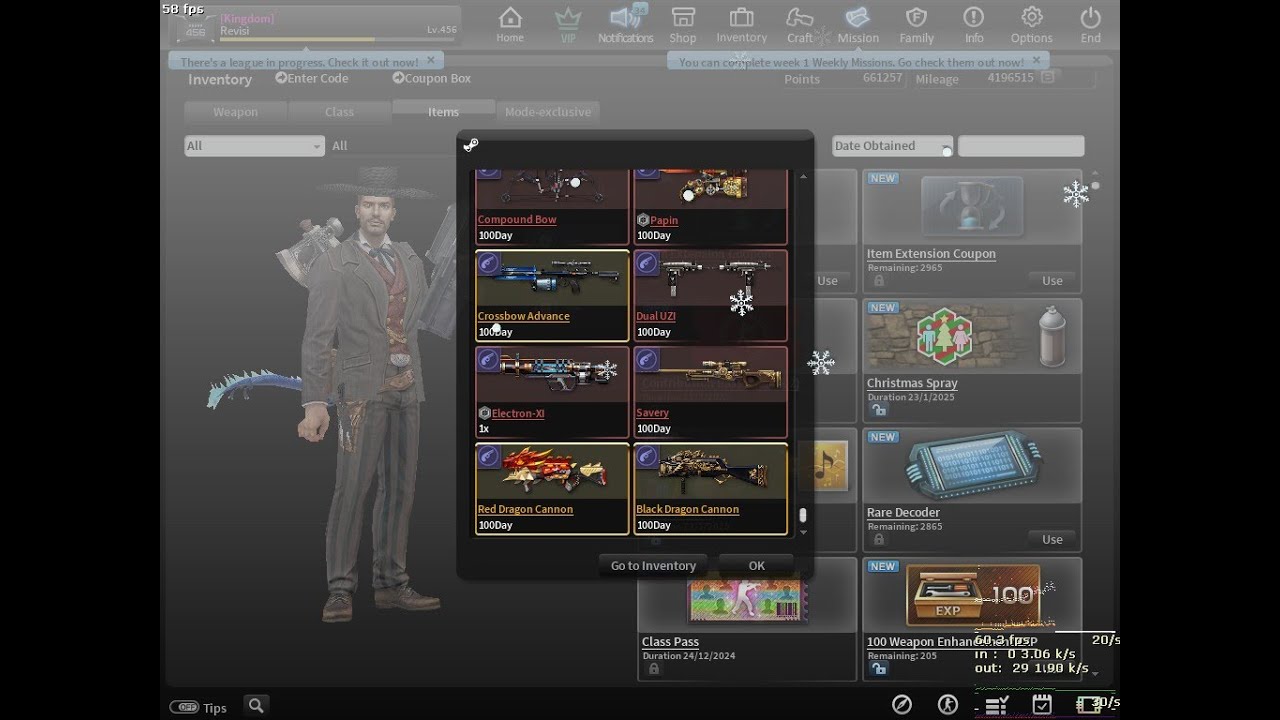This screenshot has height=720, width=1280.
Task: Switch to the Mode-exclusive tab
Action: (x=547, y=112)
